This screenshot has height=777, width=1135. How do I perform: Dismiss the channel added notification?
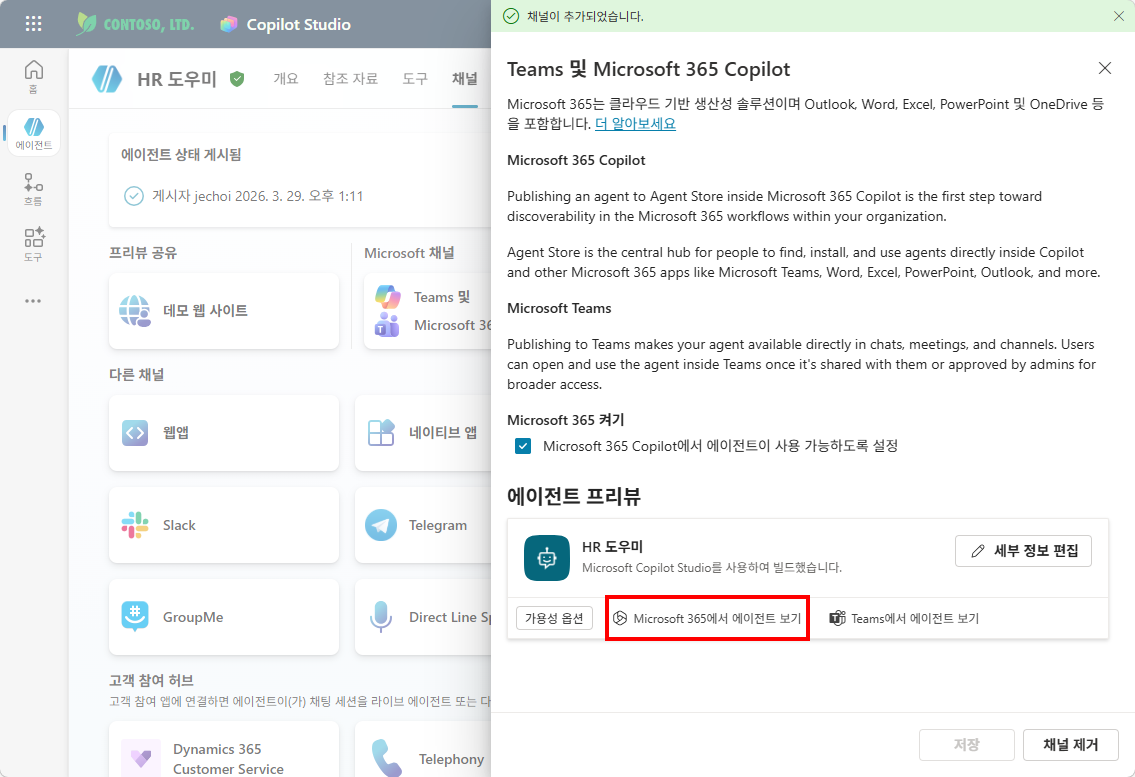[1118, 16]
